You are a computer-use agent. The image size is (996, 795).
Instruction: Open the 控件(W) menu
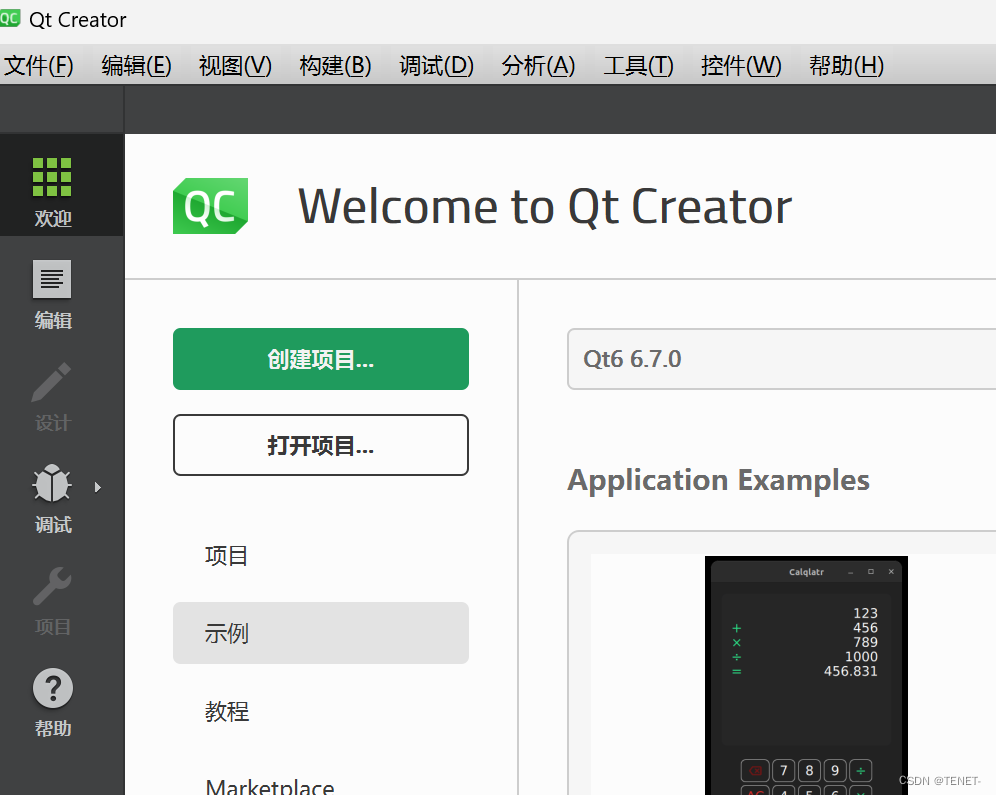coord(741,65)
